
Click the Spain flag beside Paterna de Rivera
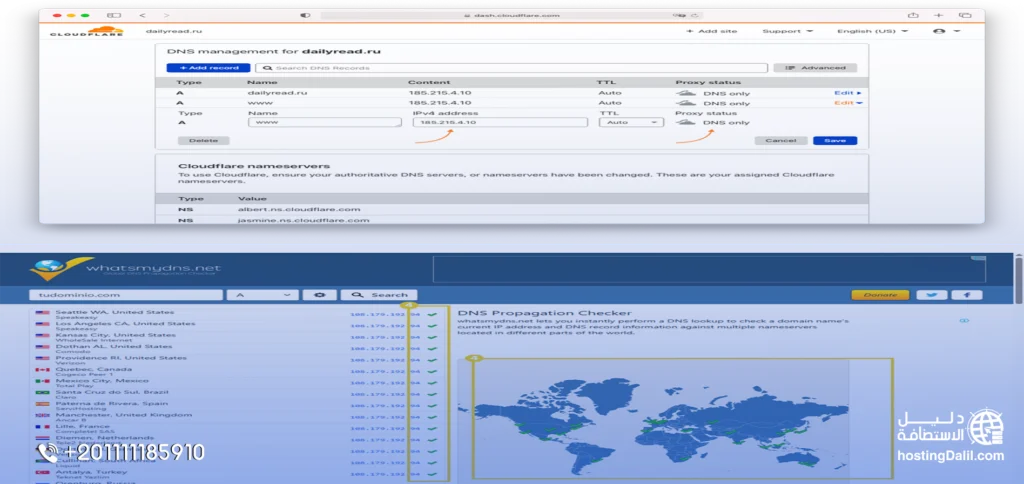[42, 404]
